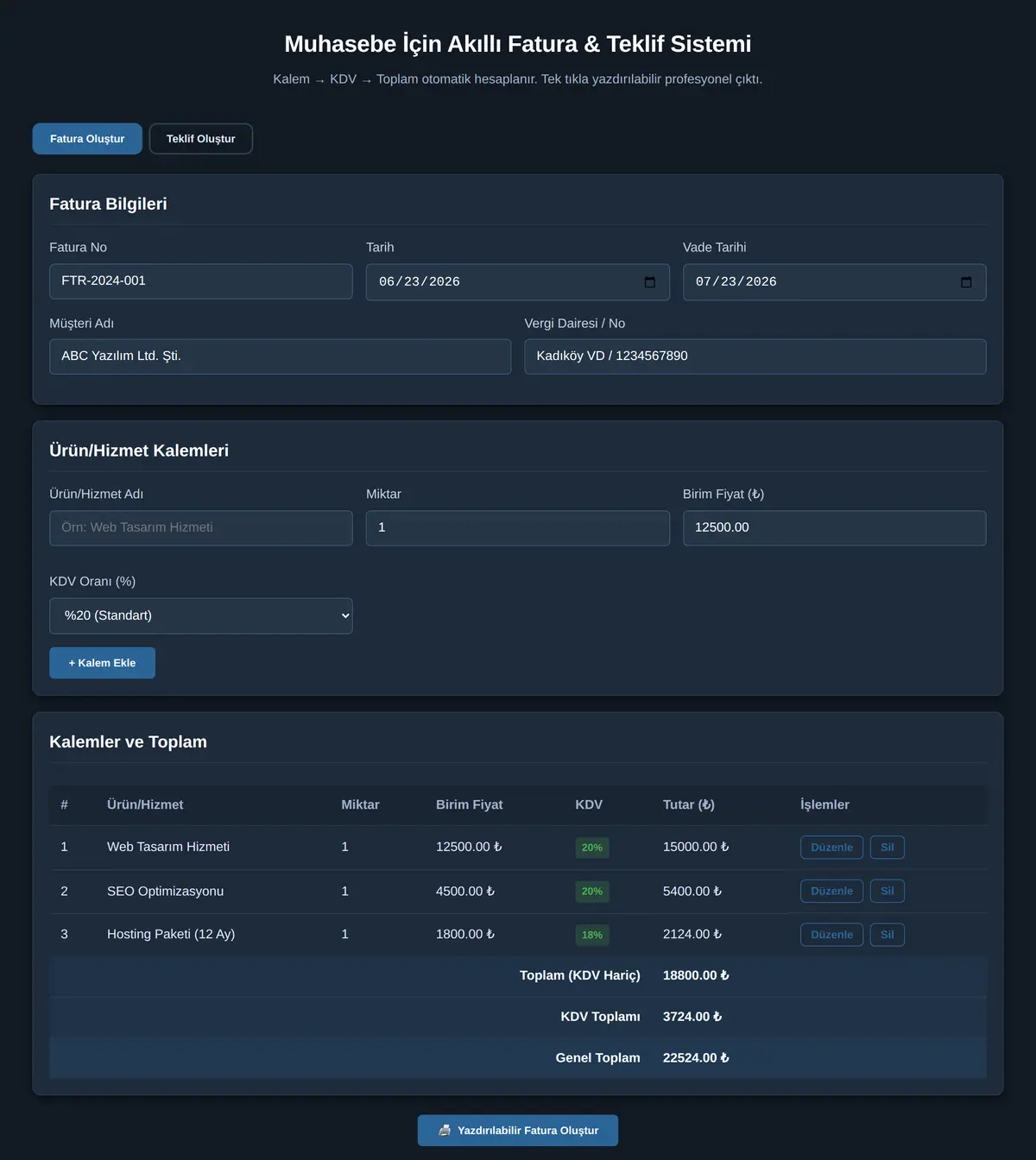Delete the Web Tasarım Hizmeti row with Sil
The width and height of the screenshot is (1036, 1160).
click(887, 848)
